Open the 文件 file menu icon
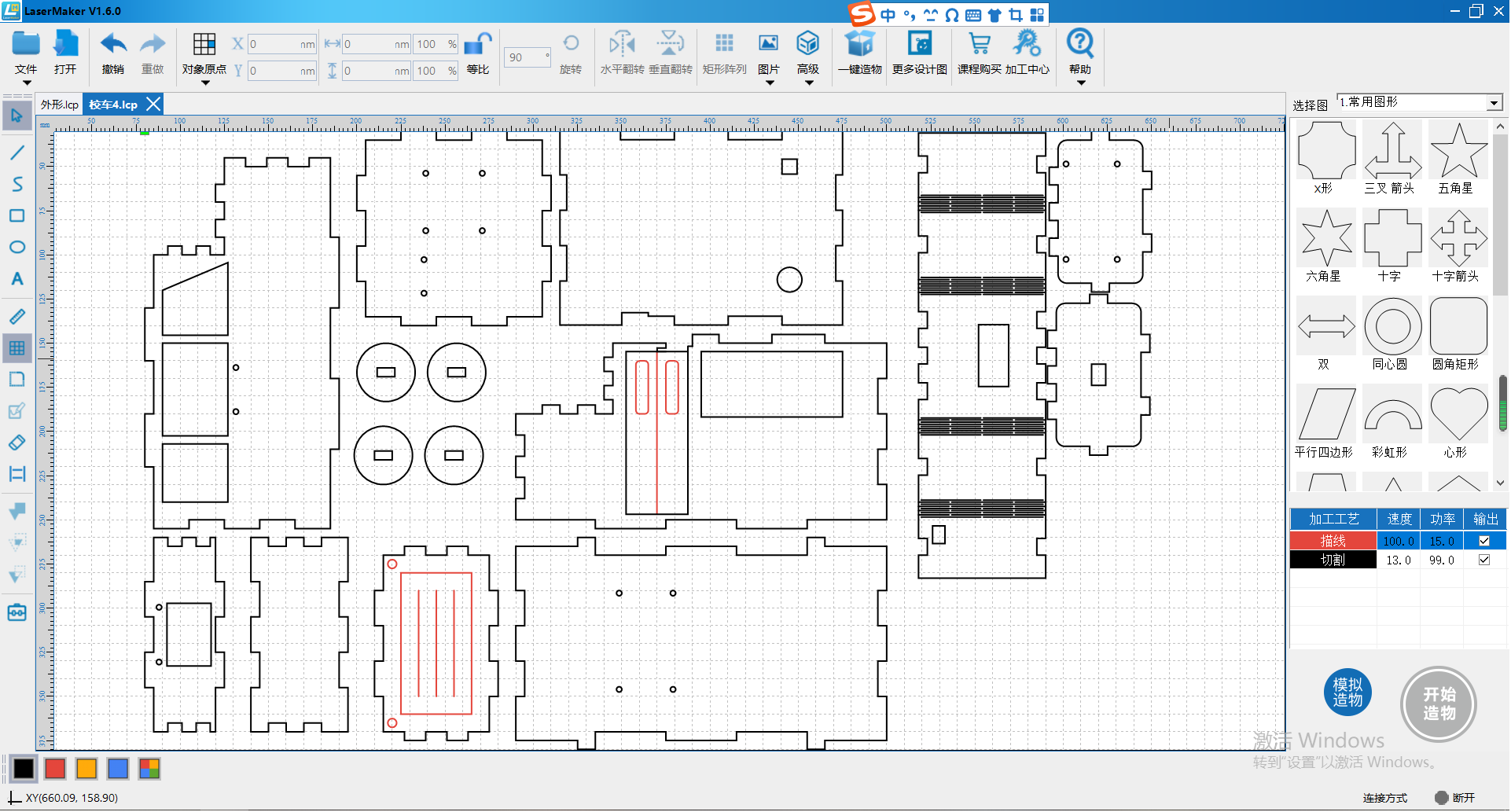This screenshot has height=812, width=1511. click(x=26, y=44)
